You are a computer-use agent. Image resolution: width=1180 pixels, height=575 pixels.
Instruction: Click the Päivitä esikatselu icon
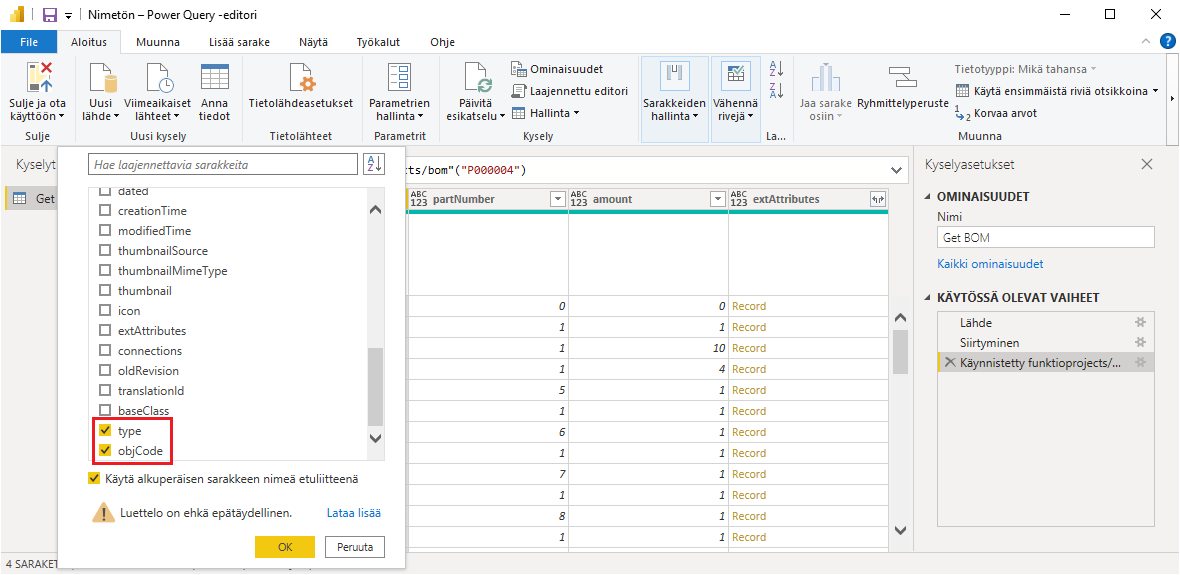(x=476, y=78)
